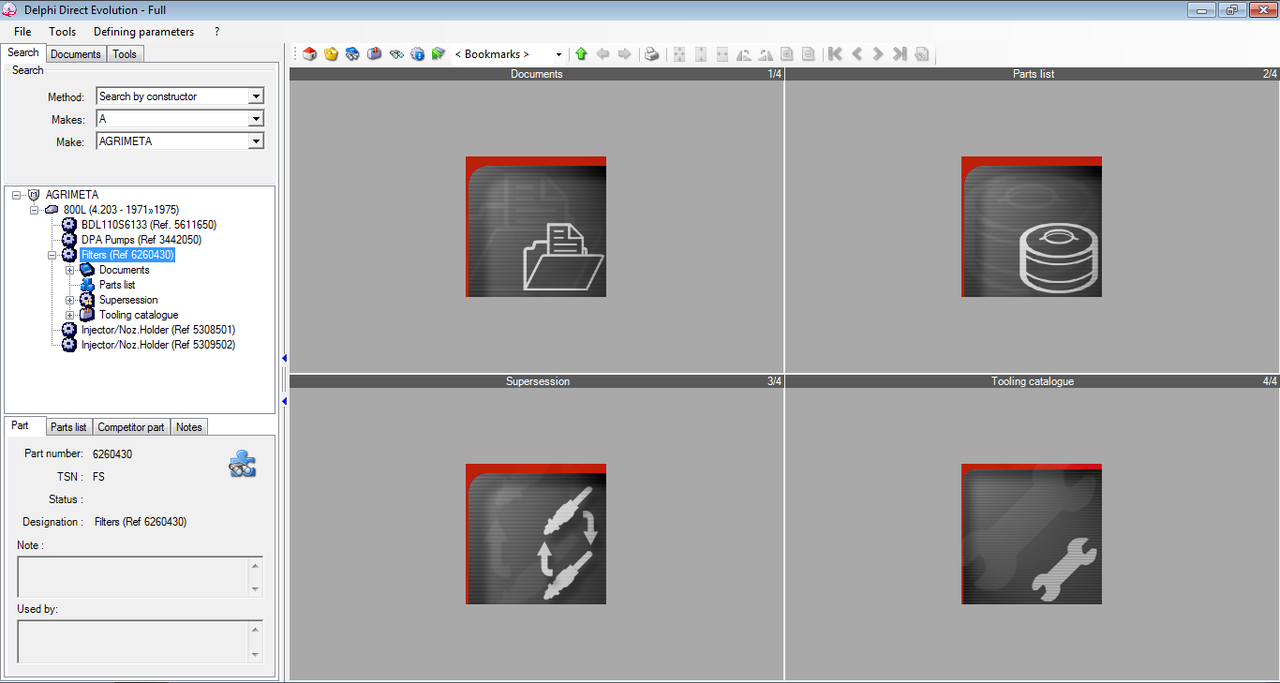Click the large Parts list filter tile
This screenshot has height=683, width=1280.
pos(1032,226)
